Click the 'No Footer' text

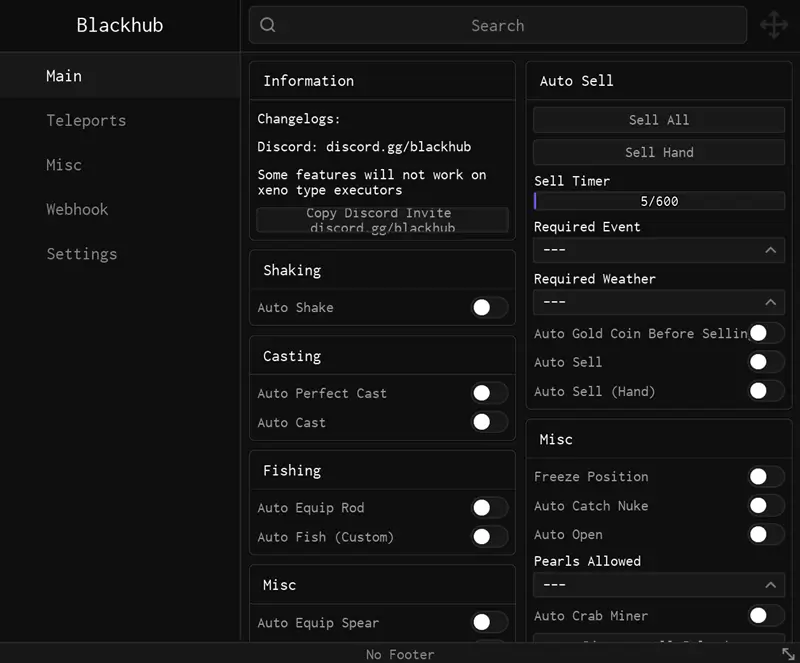pos(400,654)
